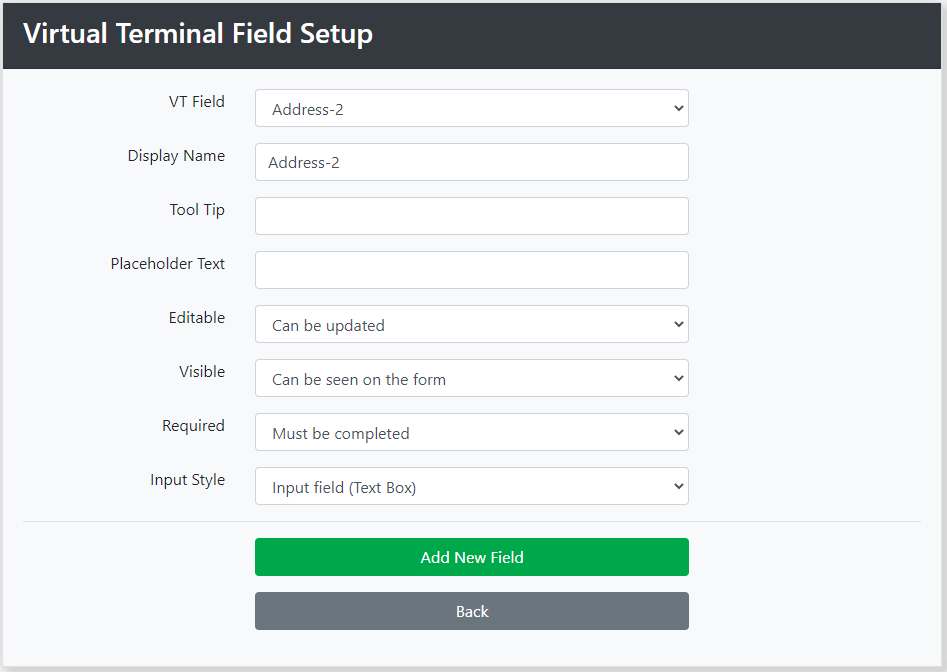The width and height of the screenshot is (947, 672).
Task: Open the VT Field dropdown
Action: [x=472, y=109]
